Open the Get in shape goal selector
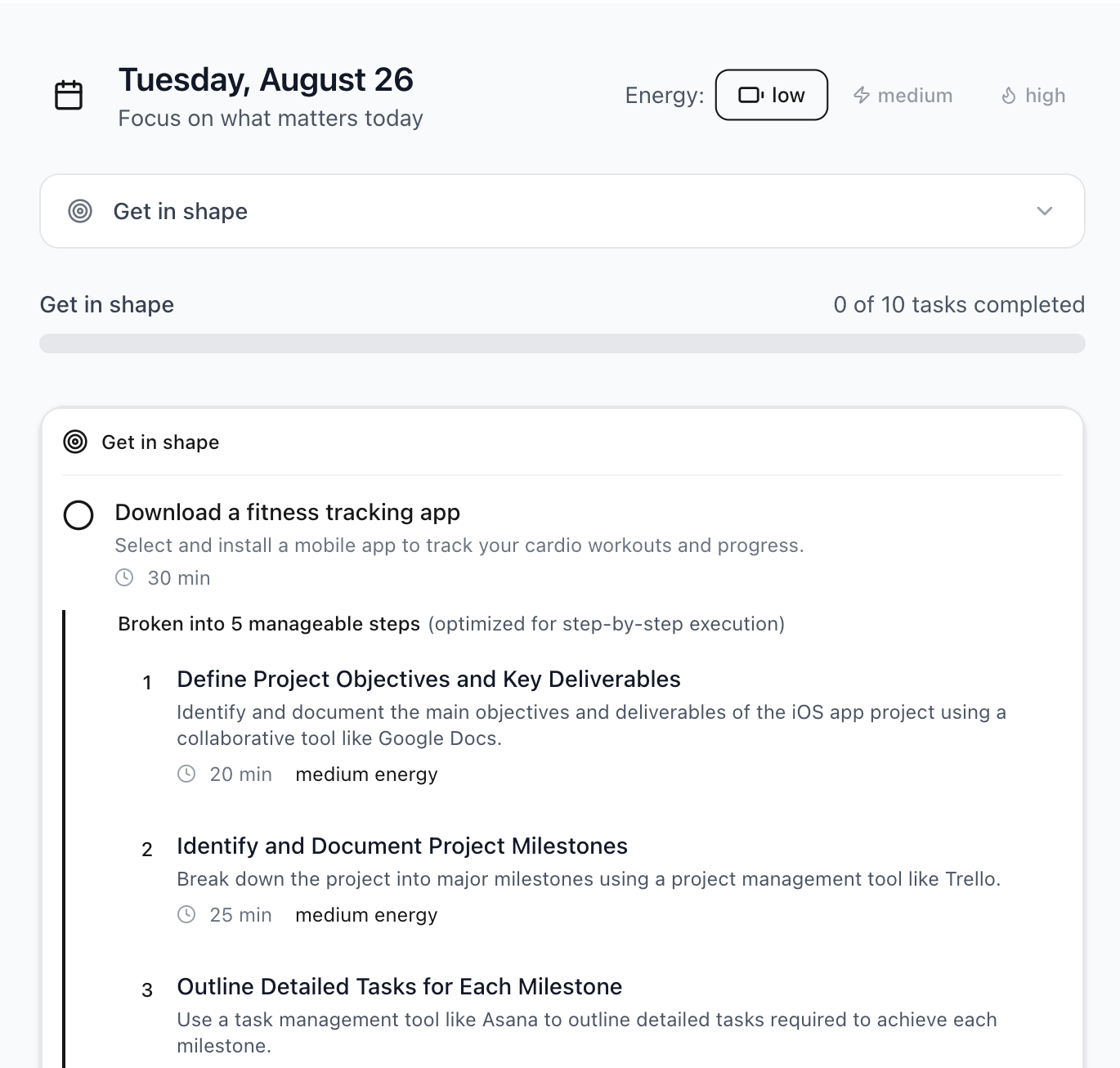Screen dimensions: 1120x1068 pos(562,211)
